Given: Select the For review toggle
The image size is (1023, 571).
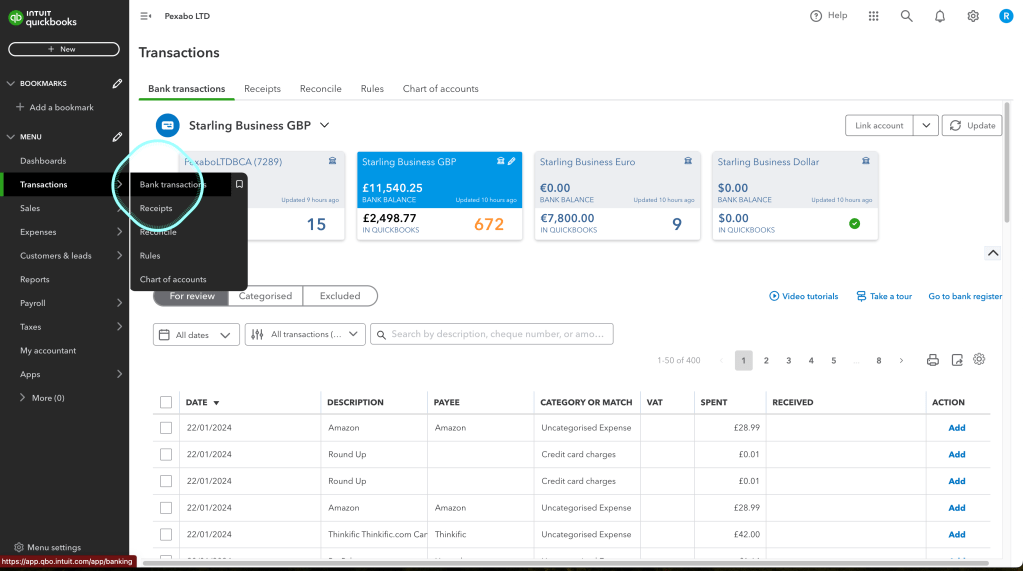Looking at the screenshot, I should (192, 296).
